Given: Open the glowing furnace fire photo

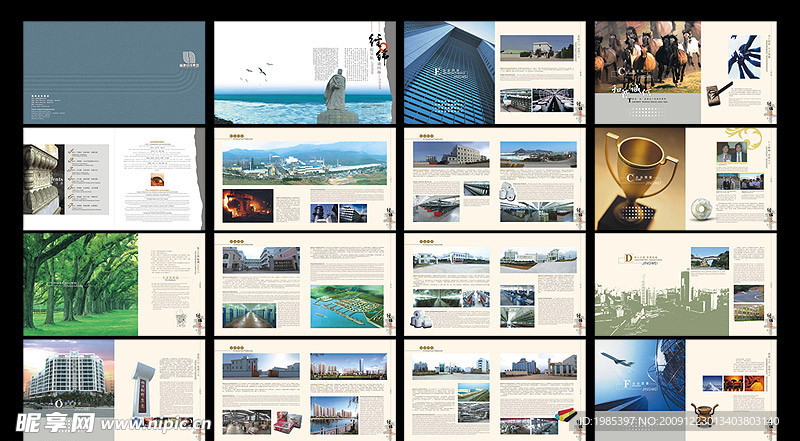Looking at the screenshot, I should click(246, 205).
